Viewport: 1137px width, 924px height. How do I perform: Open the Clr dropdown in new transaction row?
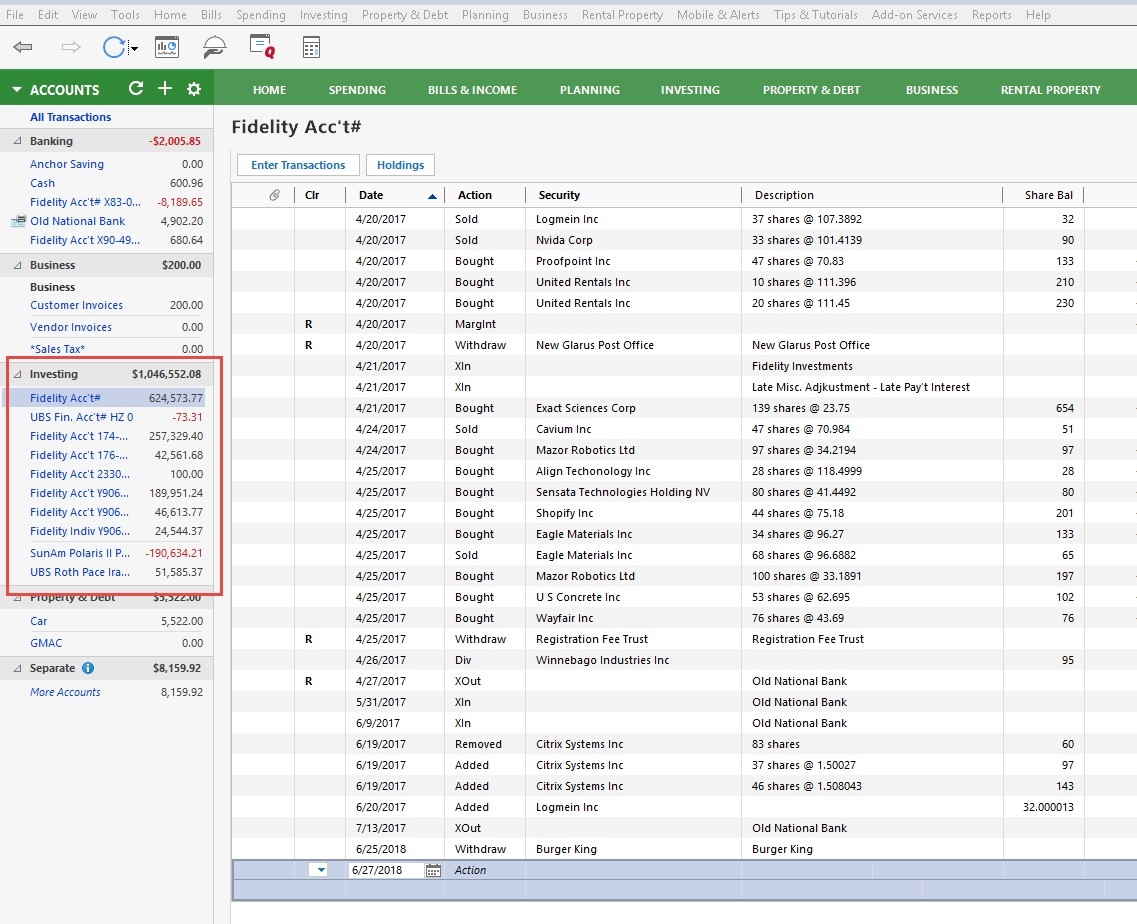pyautogui.click(x=320, y=870)
